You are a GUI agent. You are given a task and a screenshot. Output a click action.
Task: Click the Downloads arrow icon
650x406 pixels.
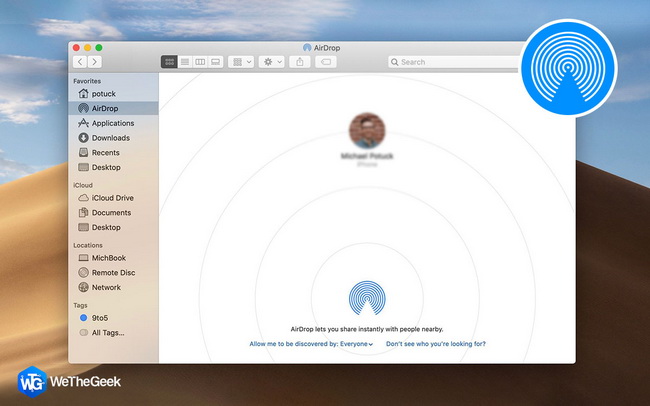(83, 138)
